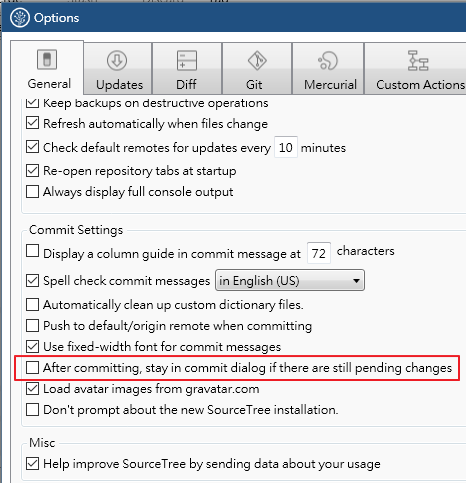
Task: Click the Commit Settings group heading
Action: (76, 230)
